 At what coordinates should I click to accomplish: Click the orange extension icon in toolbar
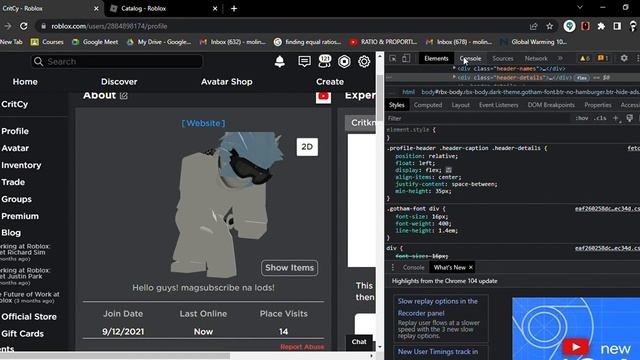click(x=585, y=26)
